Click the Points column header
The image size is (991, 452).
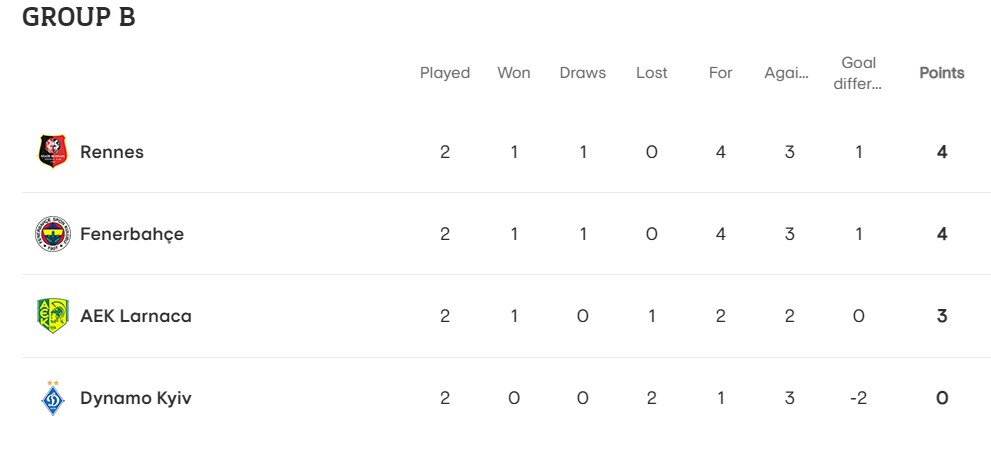pos(942,73)
